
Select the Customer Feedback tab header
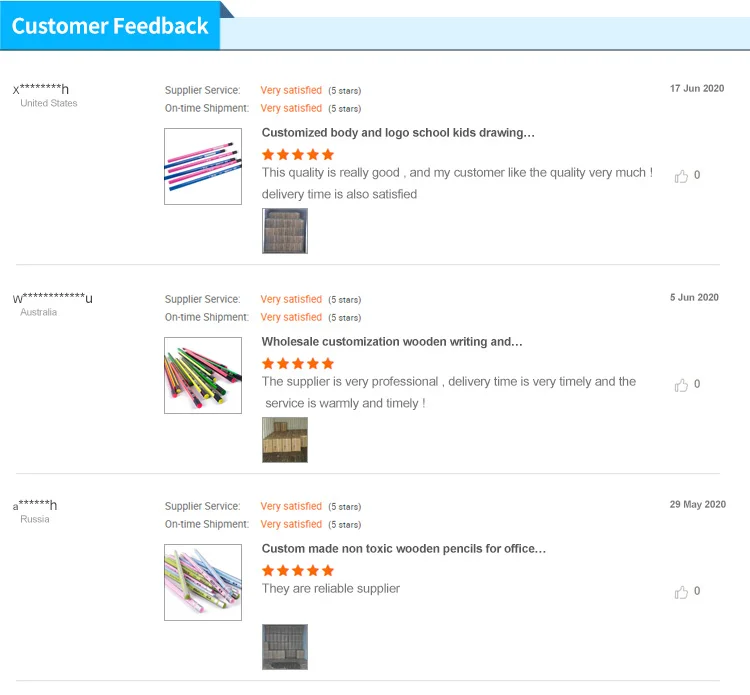coord(110,26)
